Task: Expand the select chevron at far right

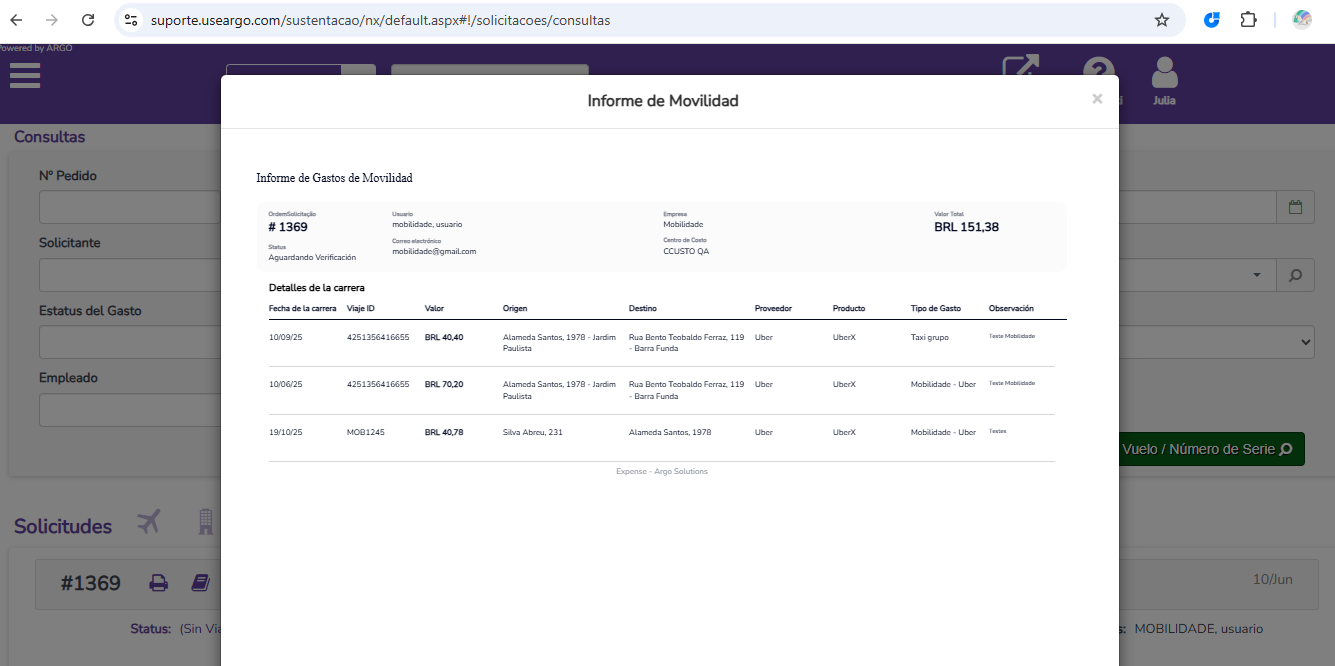Action: click(x=1305, y=342)
